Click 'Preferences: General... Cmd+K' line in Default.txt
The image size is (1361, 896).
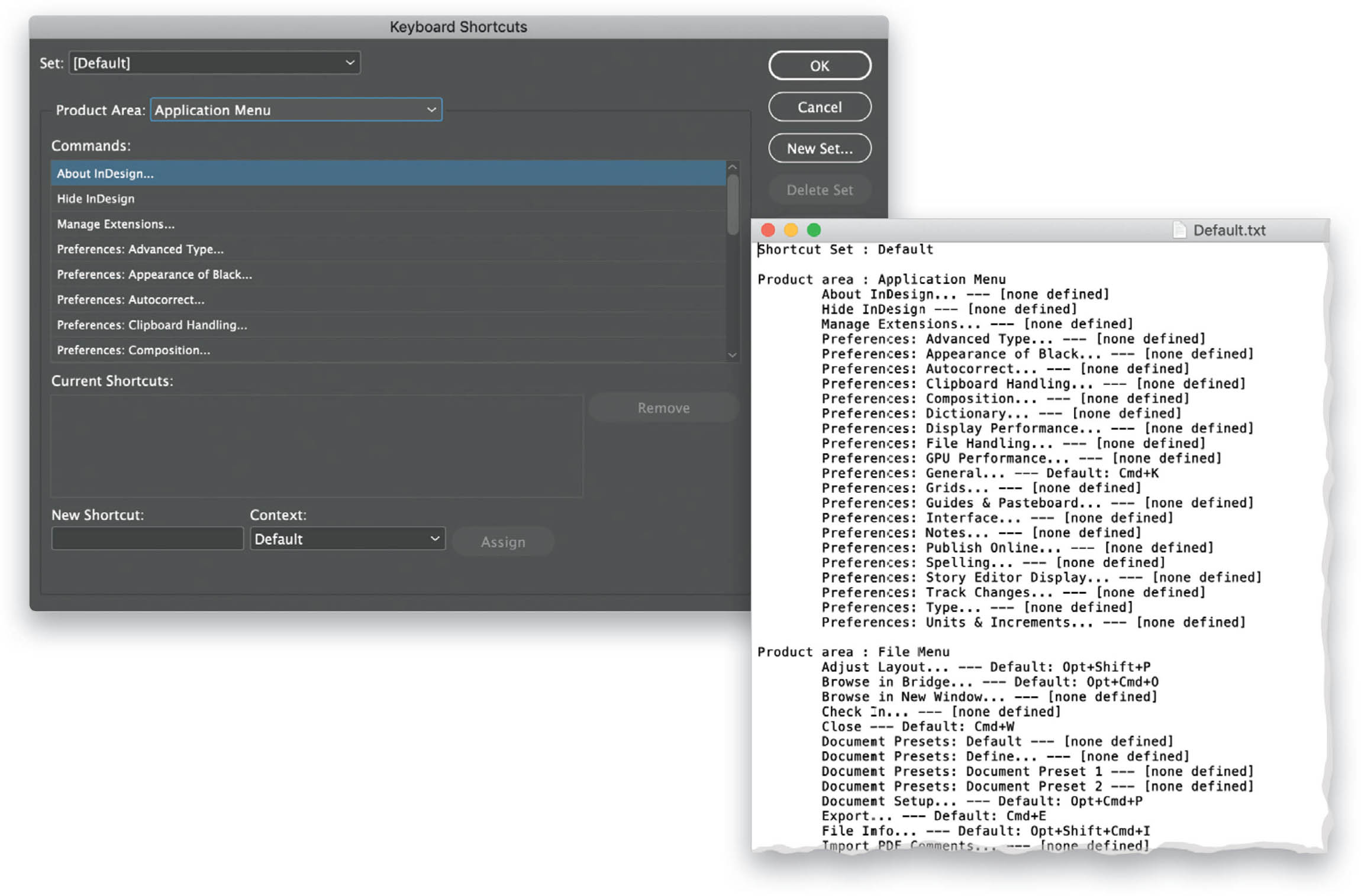pos(990,473)
